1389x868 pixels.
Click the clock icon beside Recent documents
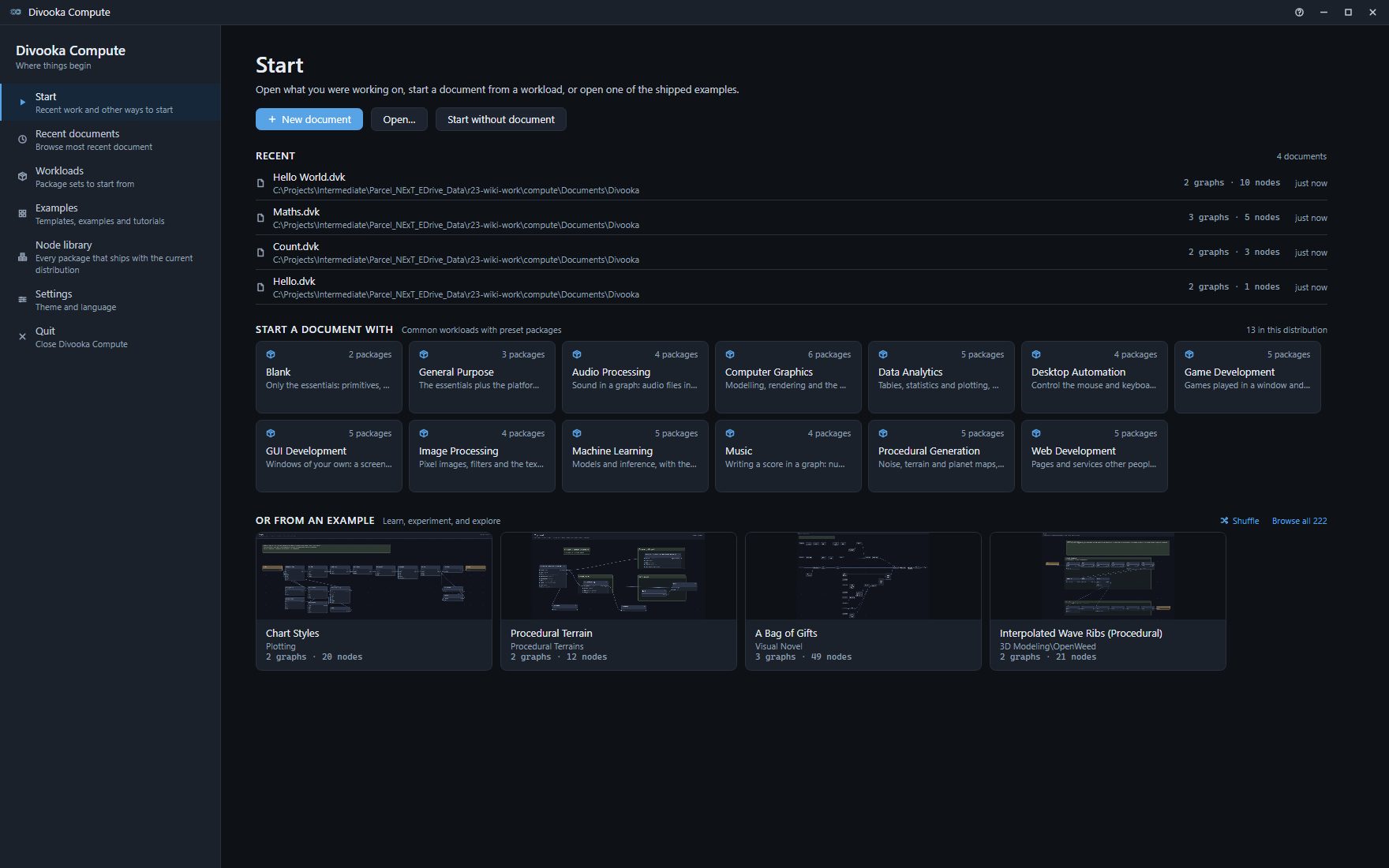[22, 140]
